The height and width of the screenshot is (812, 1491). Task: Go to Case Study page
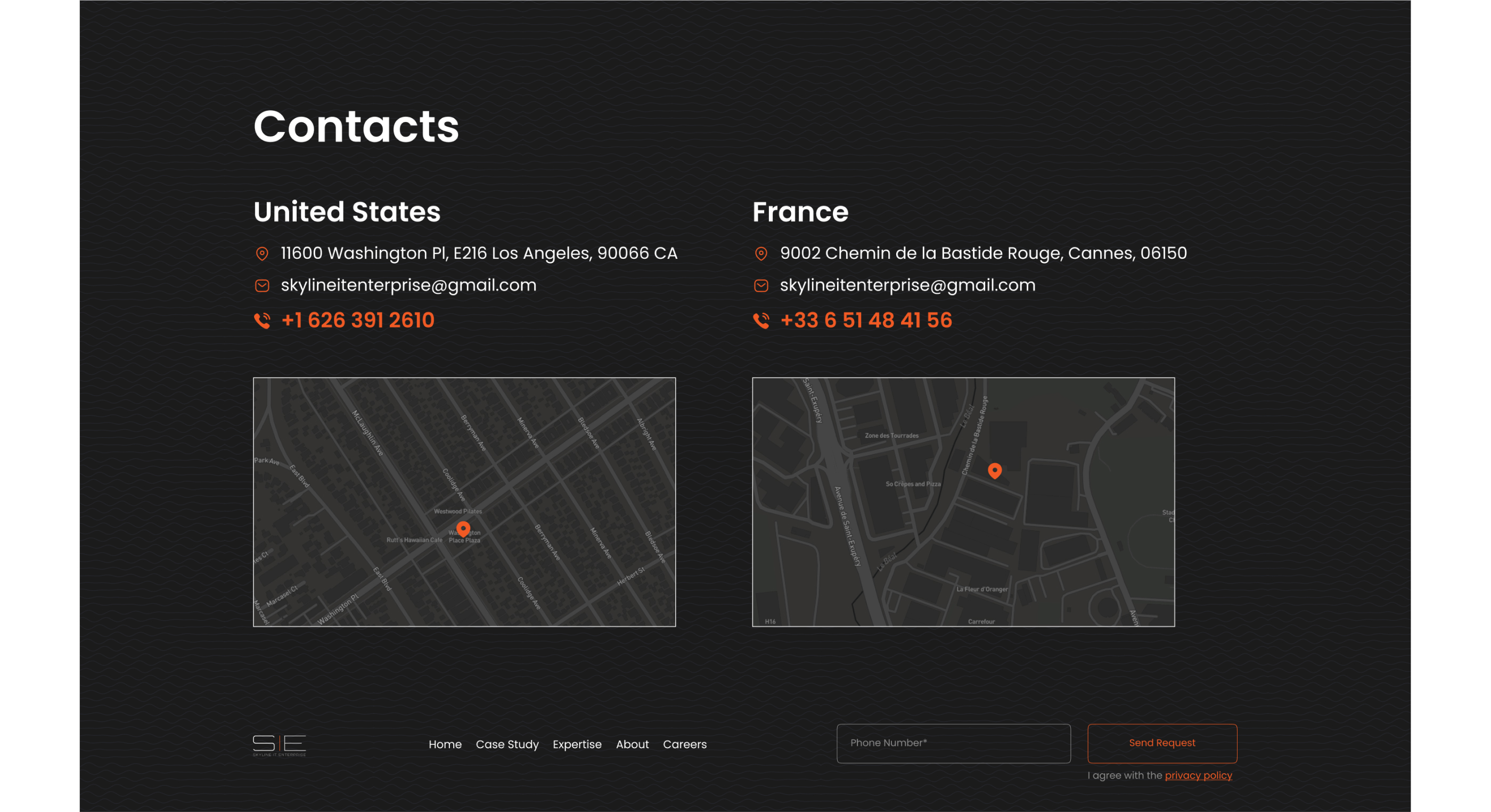coord(507,744)
